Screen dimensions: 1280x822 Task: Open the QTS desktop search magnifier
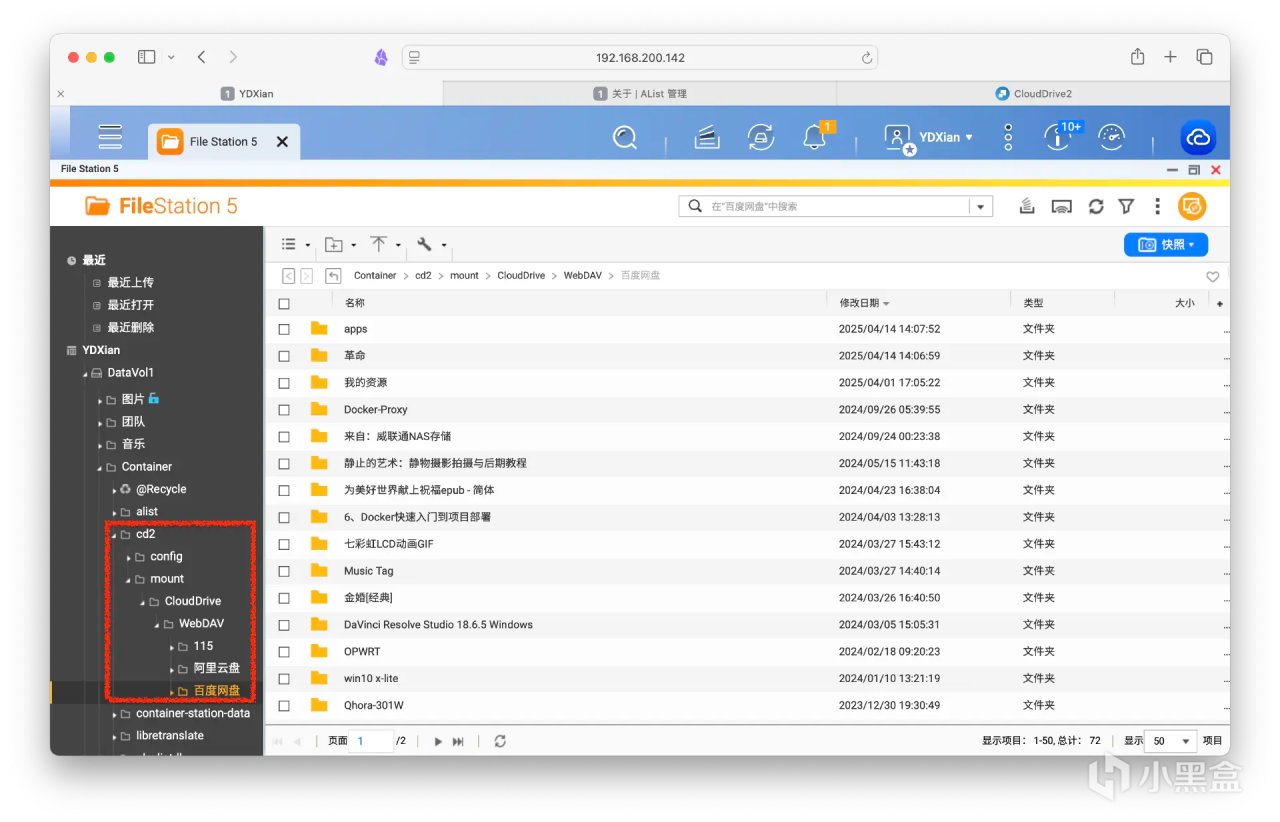[625, 138]
